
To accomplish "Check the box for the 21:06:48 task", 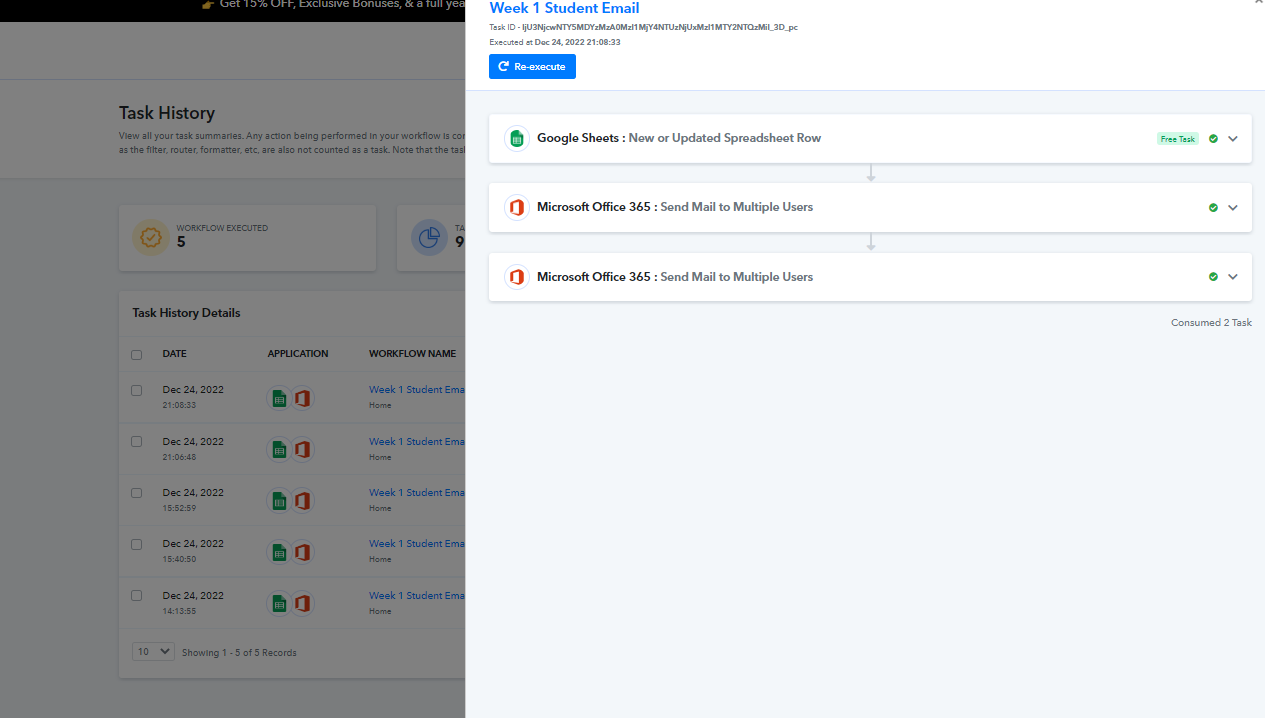I will (x=137, y=441).
